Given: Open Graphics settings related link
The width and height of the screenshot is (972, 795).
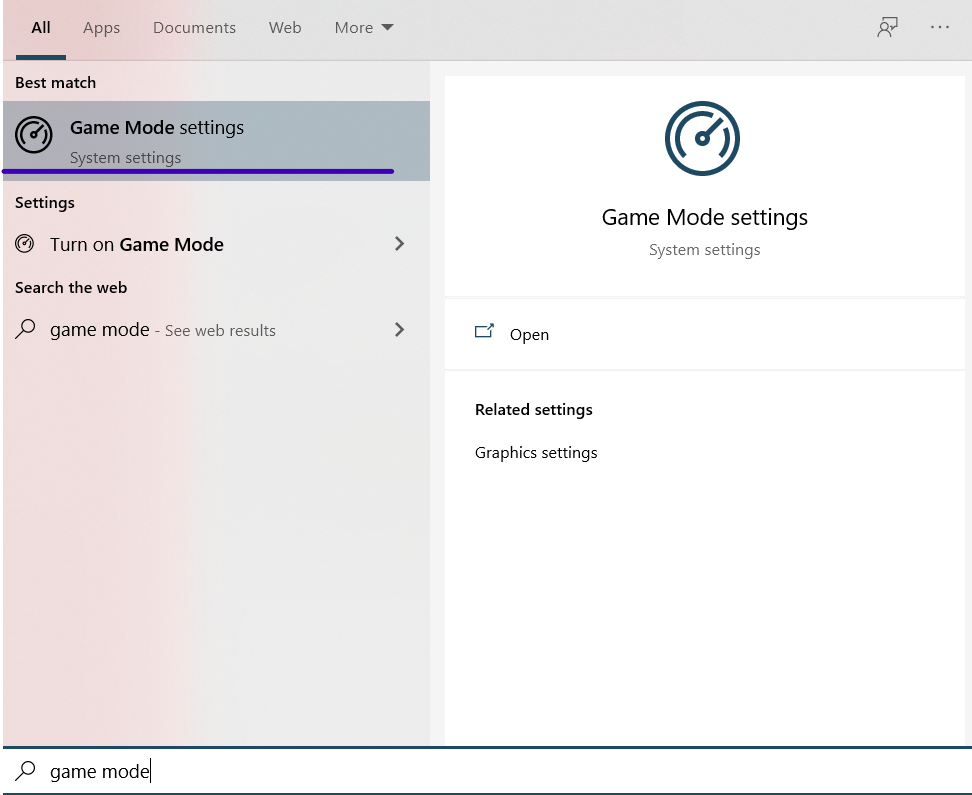Looking at the screenshot, I should click(x=536, y=453).
